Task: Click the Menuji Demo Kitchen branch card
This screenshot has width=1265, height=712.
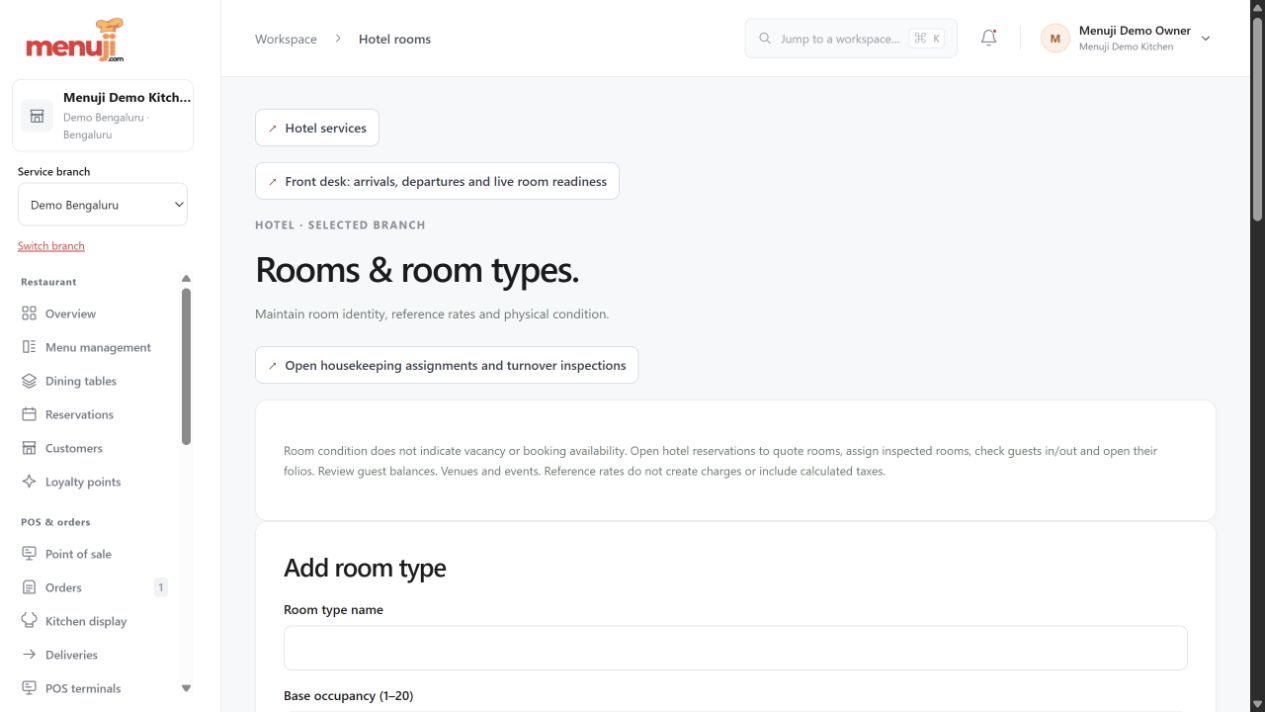Action: [x=103, y=116]
